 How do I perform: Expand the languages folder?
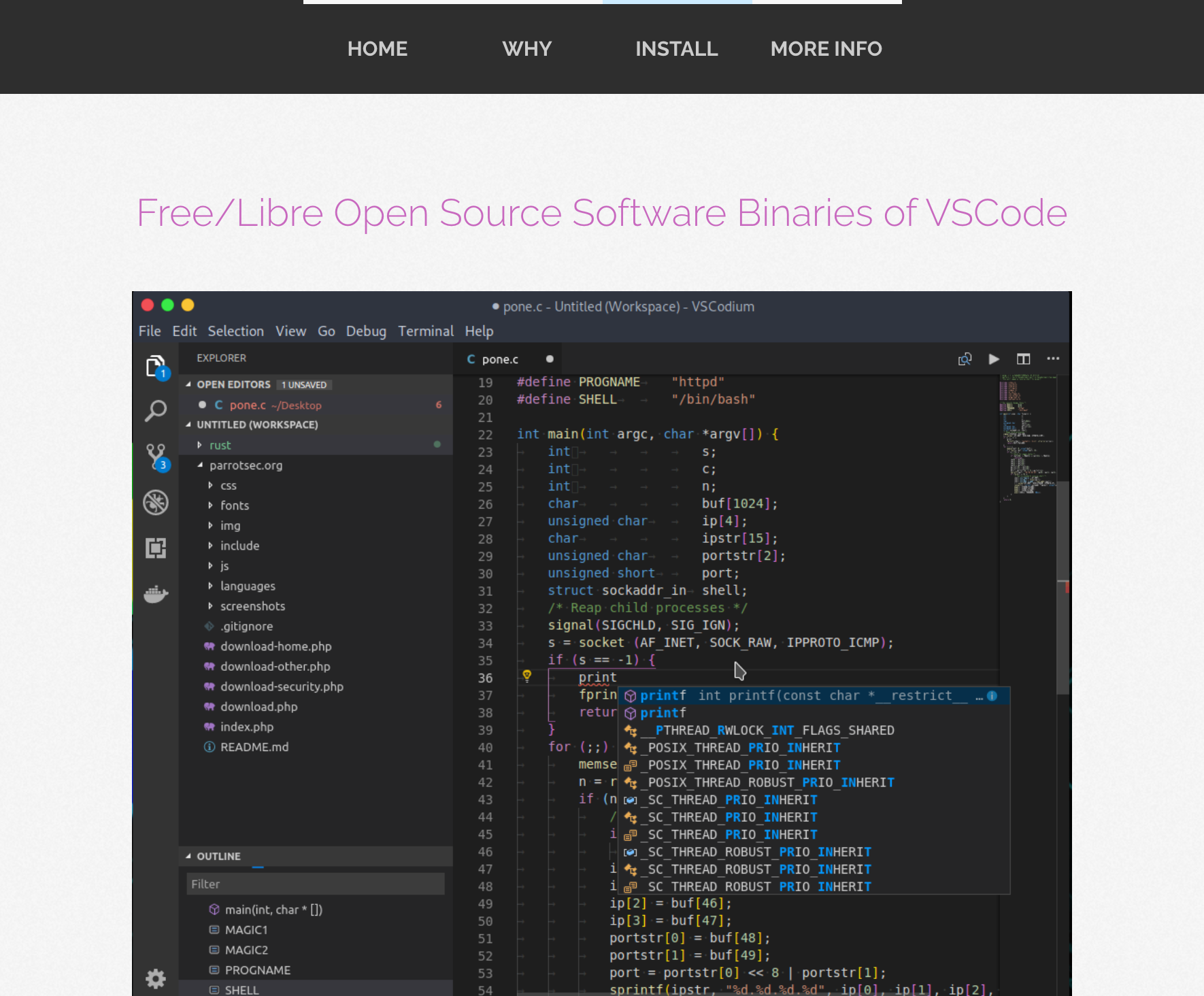coord(210,586)
